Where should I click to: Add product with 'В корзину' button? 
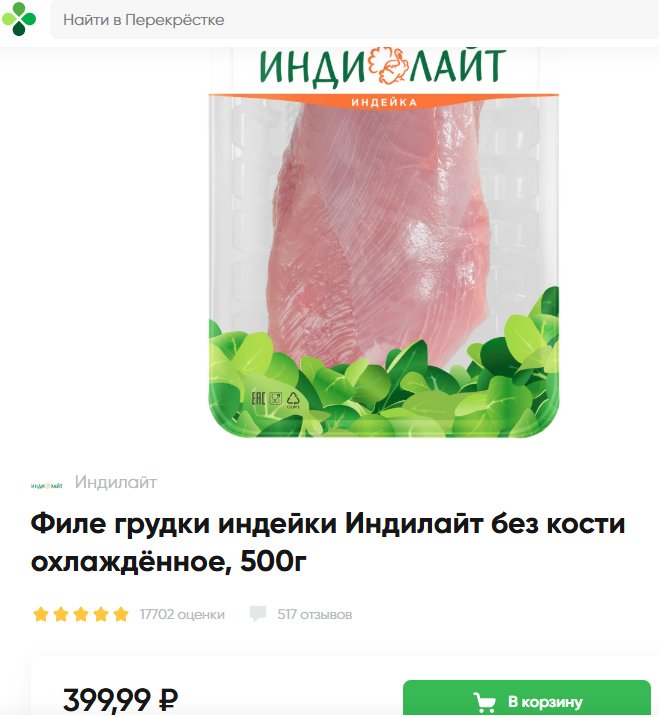click(x=526, y=698)
